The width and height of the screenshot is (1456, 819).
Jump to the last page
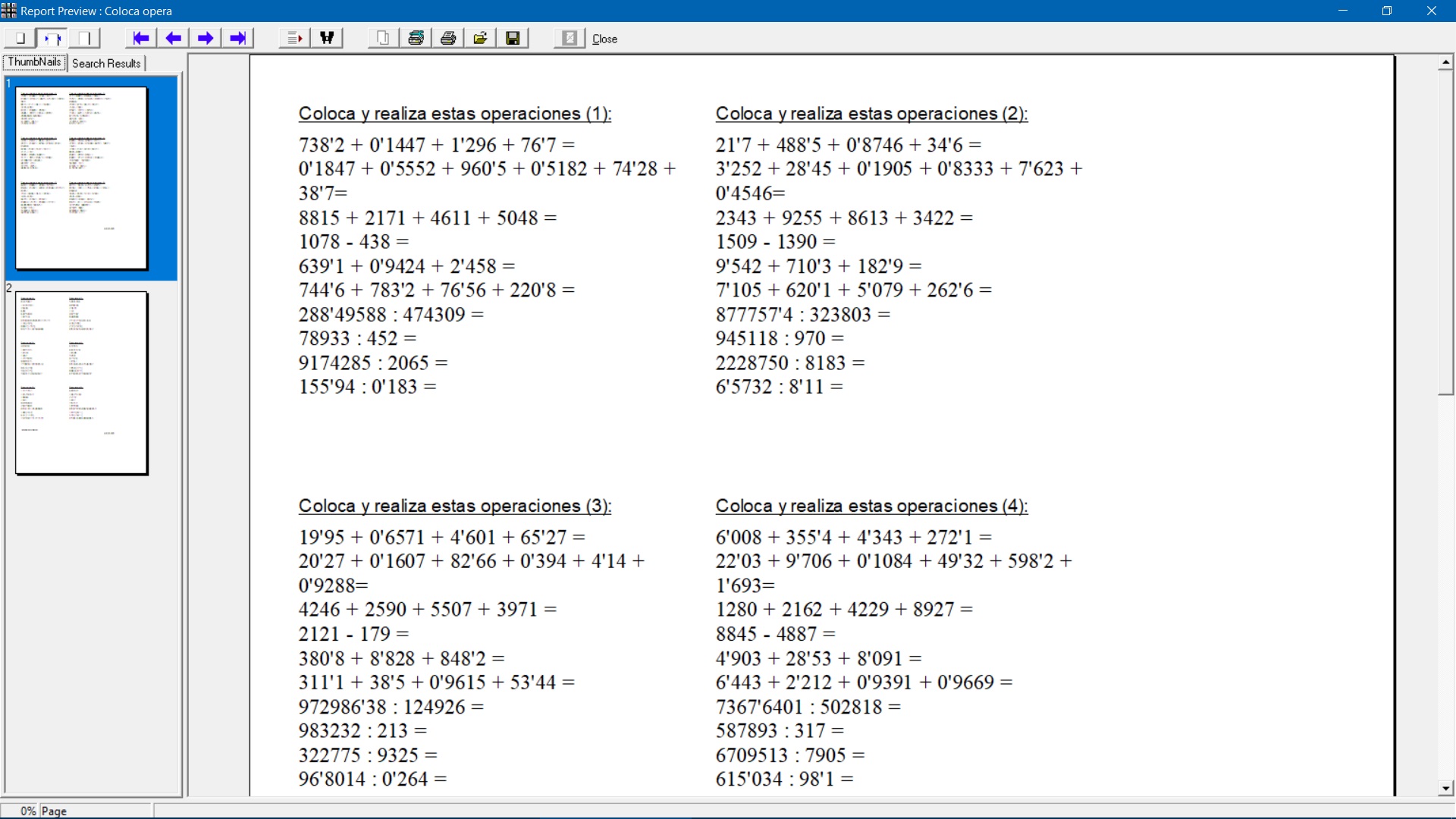(x=238, y=38)
